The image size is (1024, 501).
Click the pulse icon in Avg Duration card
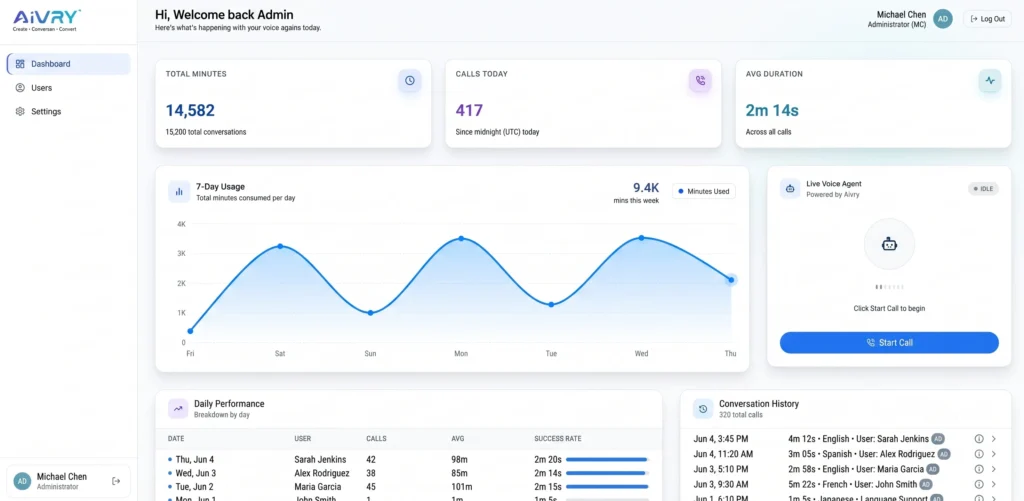point(990,80)
